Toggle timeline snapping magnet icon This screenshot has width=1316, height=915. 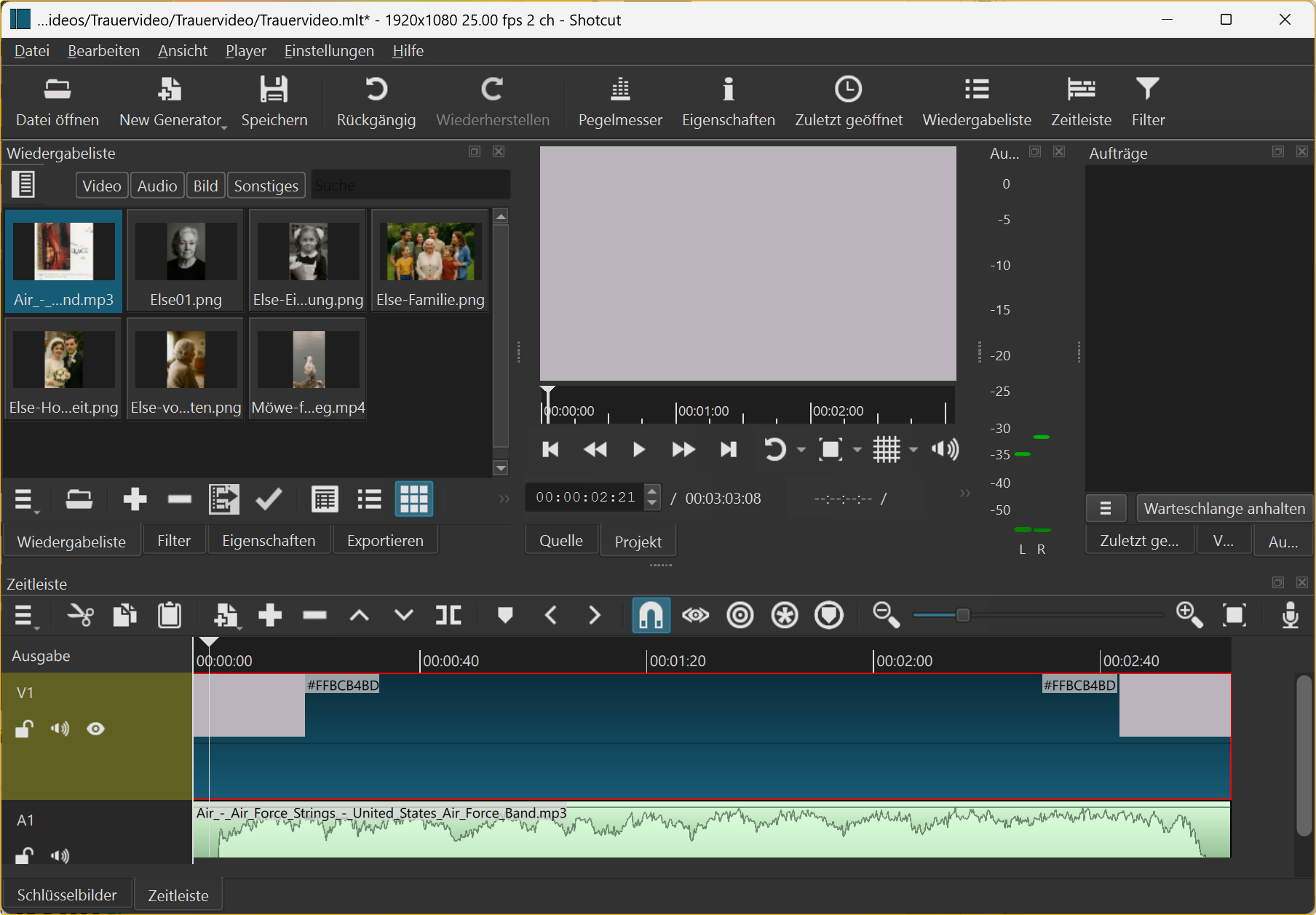pyautogui.click(x=651, y=616)
